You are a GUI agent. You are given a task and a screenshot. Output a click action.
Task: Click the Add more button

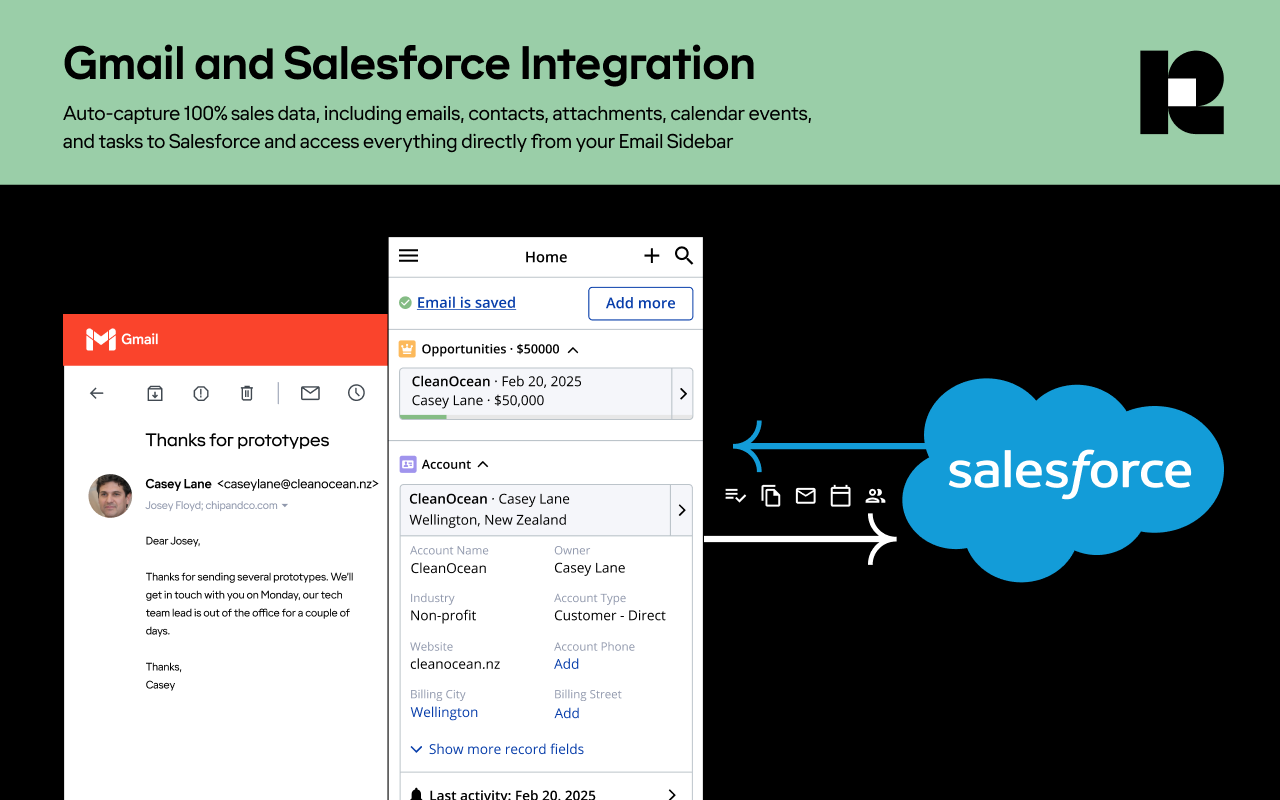point(640,303)
